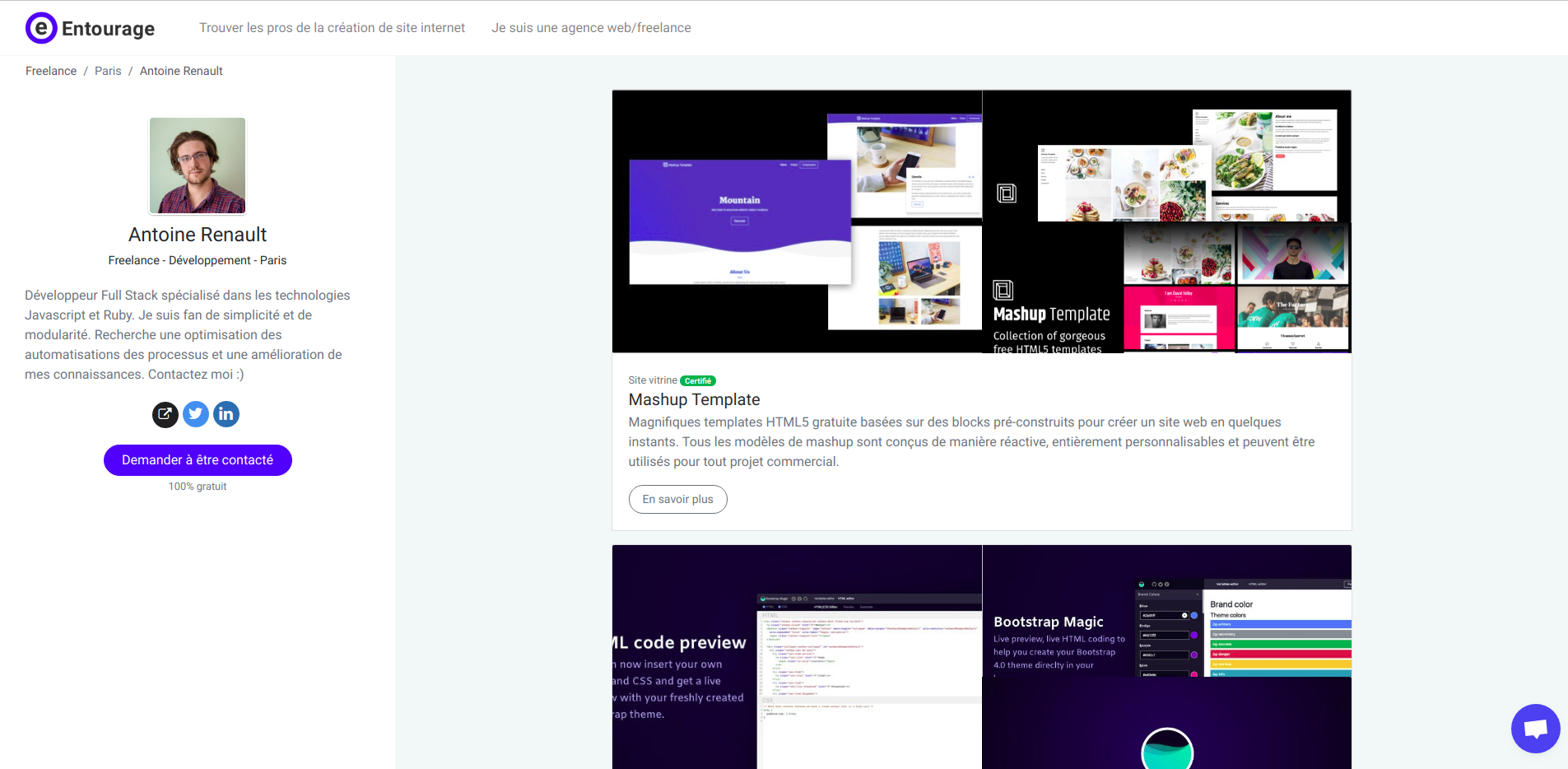This screenshot has height=769, width=1568.
Task: Select the Antoine Renault breadcrumb
Action: pos(181,71)
